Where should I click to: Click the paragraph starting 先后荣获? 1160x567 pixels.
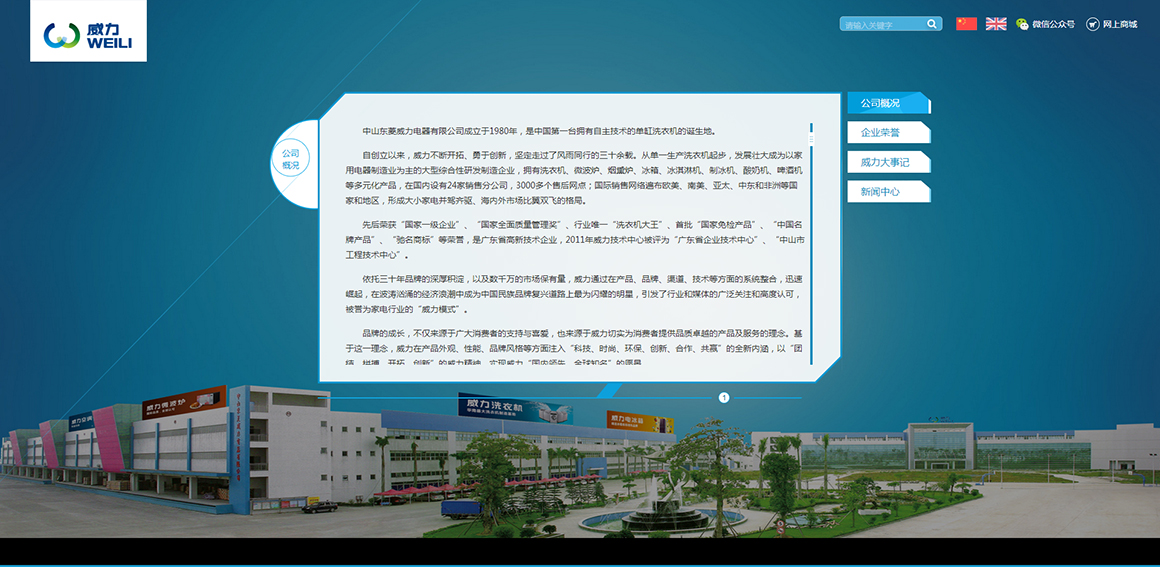coord(576,240)
